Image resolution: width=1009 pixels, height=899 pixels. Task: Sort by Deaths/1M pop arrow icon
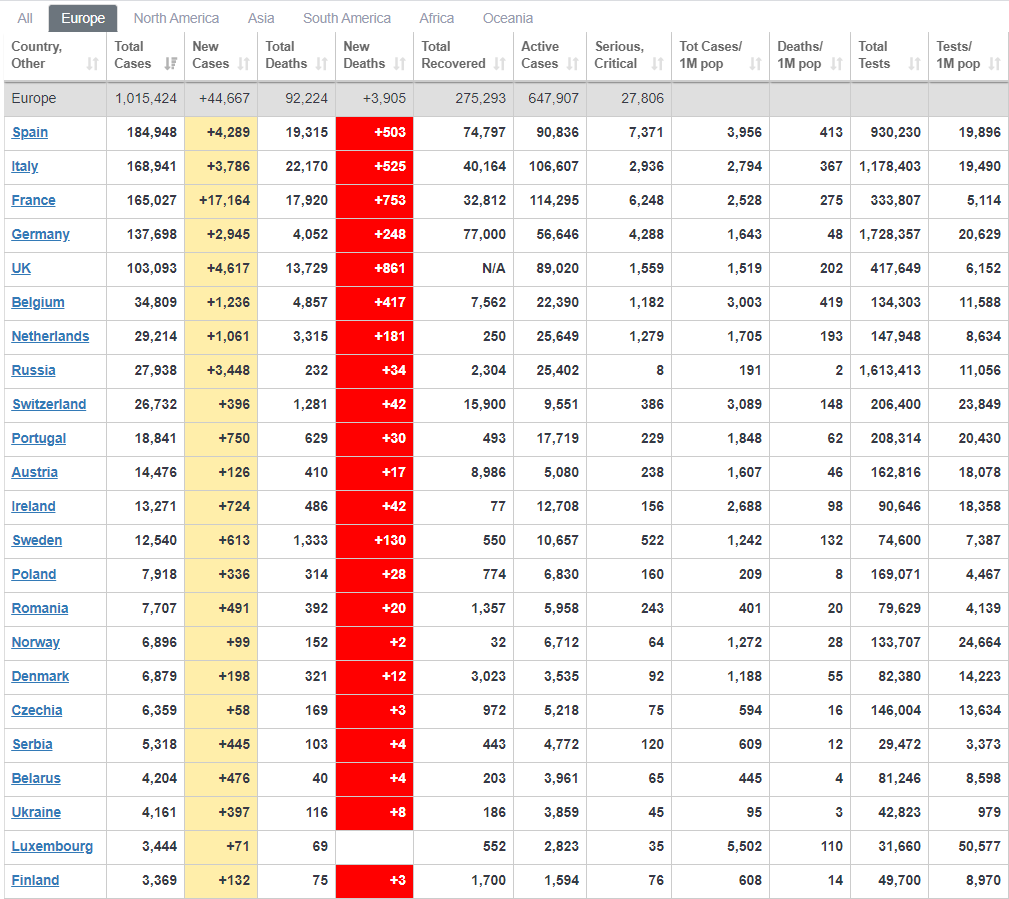(x=837, y=64)
